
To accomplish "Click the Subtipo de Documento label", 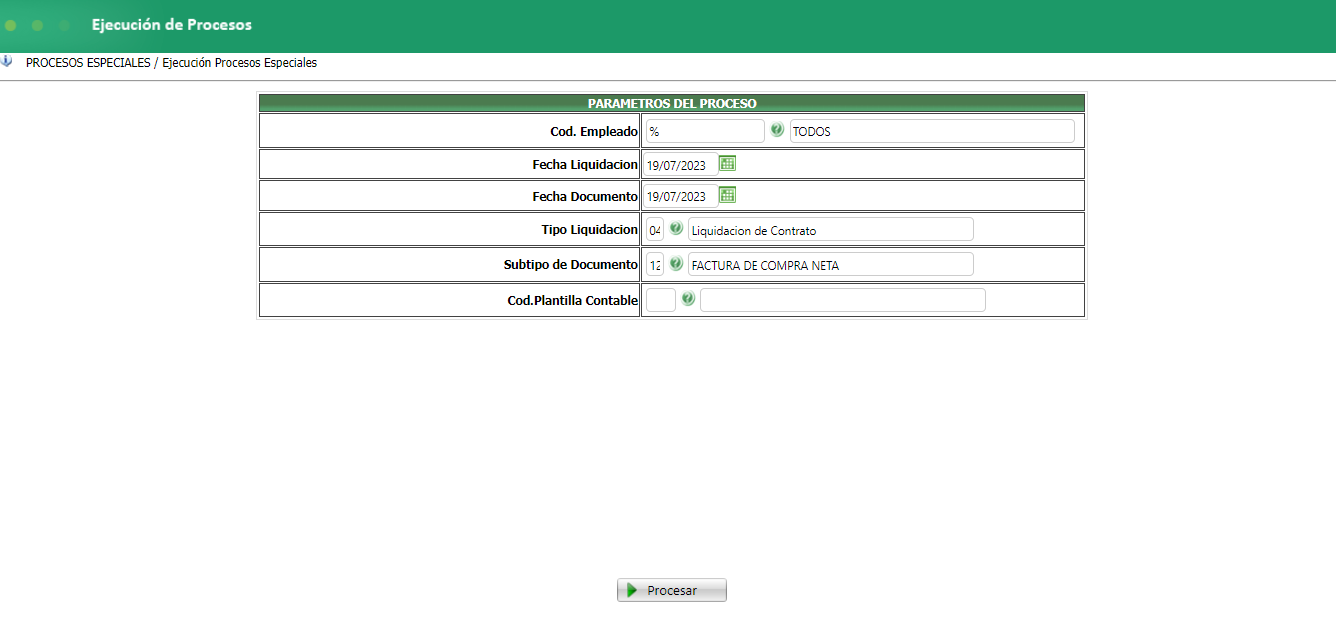I will [571, 264].
